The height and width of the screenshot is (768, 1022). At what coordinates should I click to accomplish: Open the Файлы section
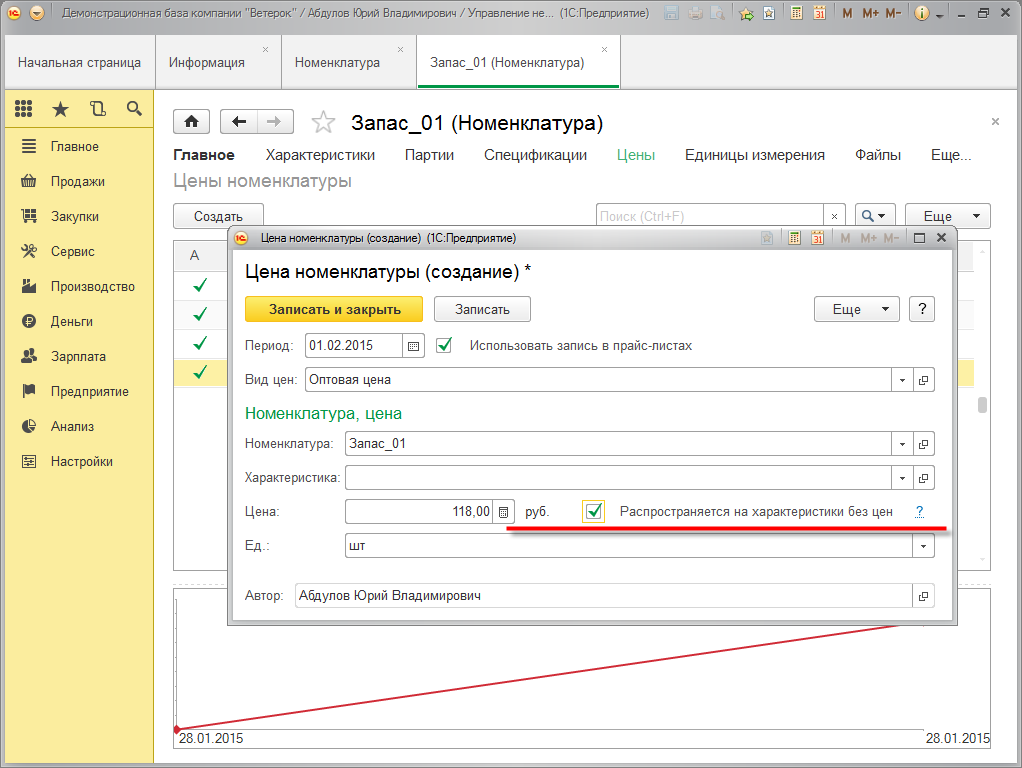[878, 155]
